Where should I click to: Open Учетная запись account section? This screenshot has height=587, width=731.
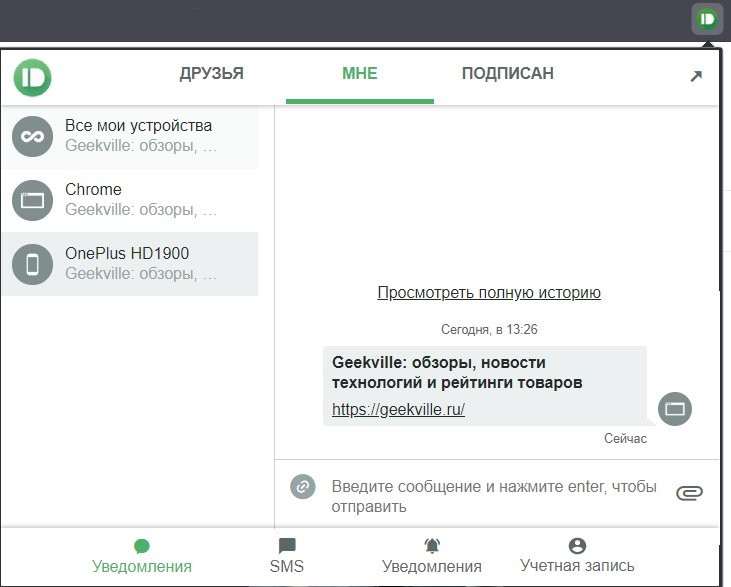(576, 555)
